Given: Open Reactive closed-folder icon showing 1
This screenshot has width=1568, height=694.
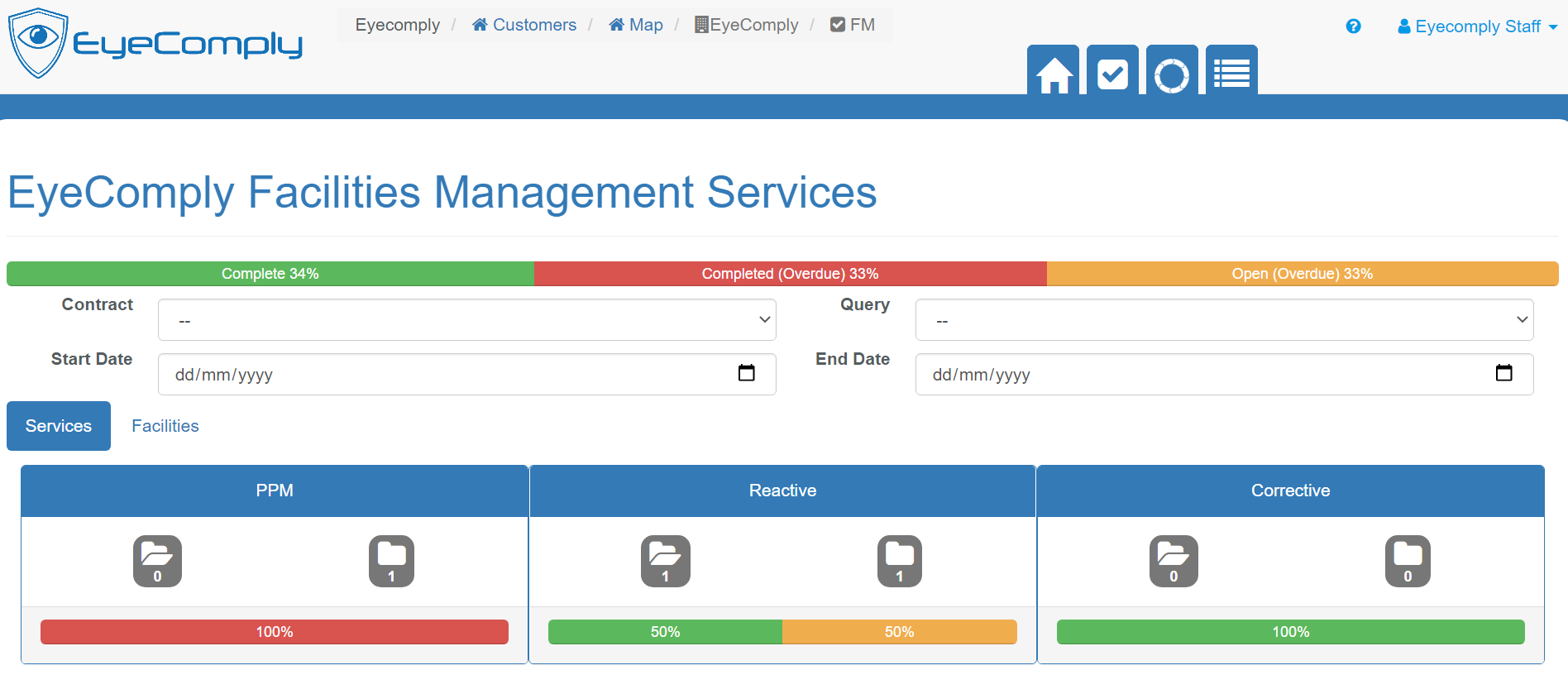Looking at the screenshot, I should pyautogui.click(x=900, y=561).
